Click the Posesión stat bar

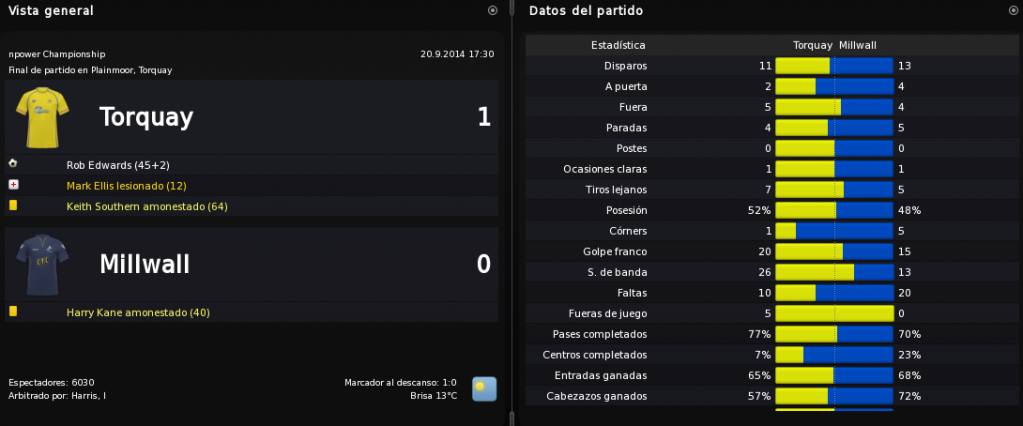834,210
